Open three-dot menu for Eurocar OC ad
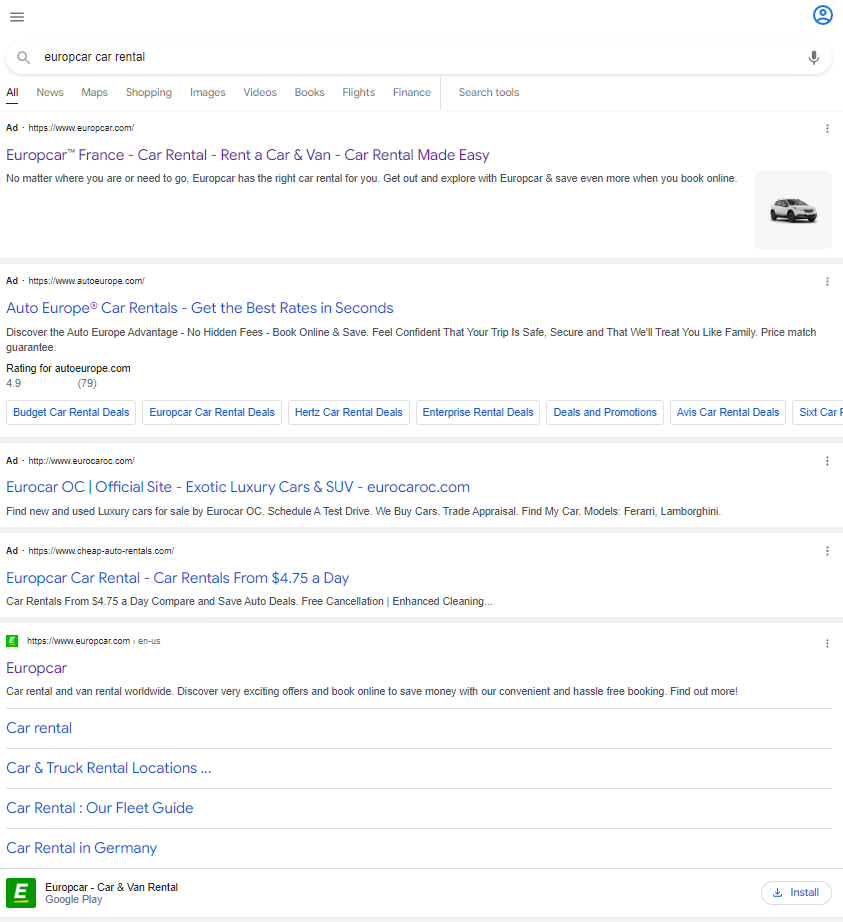This screenshot has width=843, height=922. pos(827,461)
